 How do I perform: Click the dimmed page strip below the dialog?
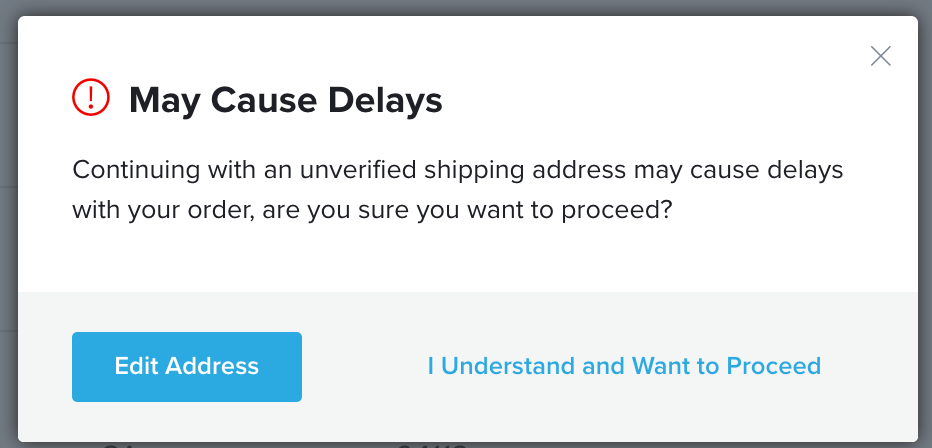click(x=466, y=444)
